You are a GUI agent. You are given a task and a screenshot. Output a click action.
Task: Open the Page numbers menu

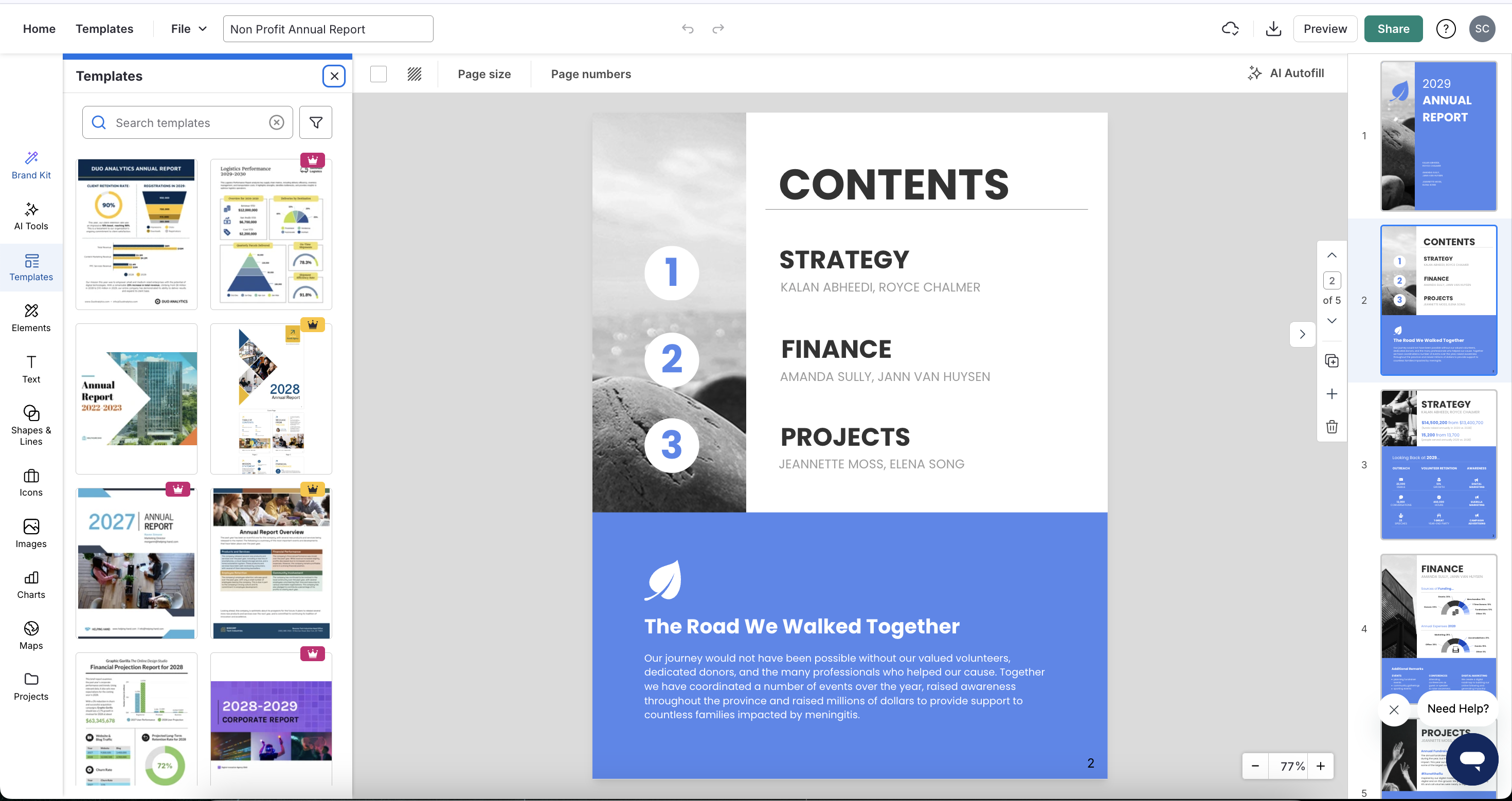coord(590,74)
